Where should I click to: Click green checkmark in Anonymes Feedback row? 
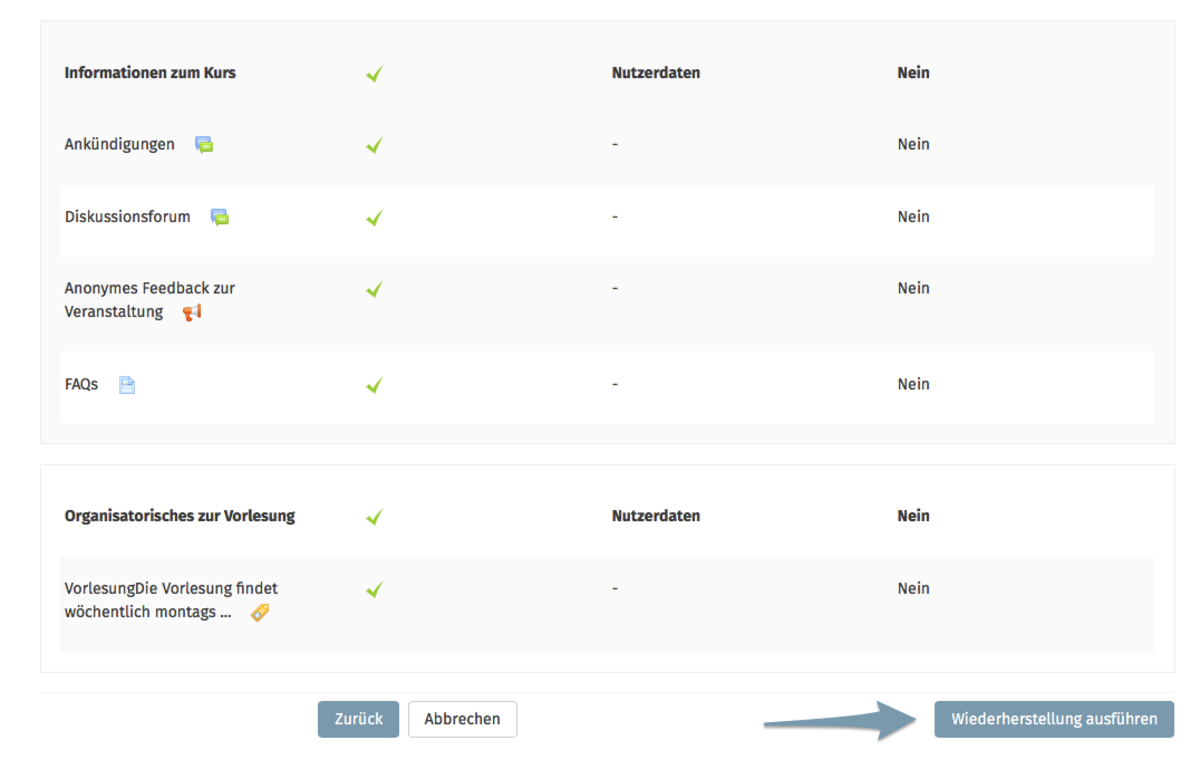click(374, 290)
